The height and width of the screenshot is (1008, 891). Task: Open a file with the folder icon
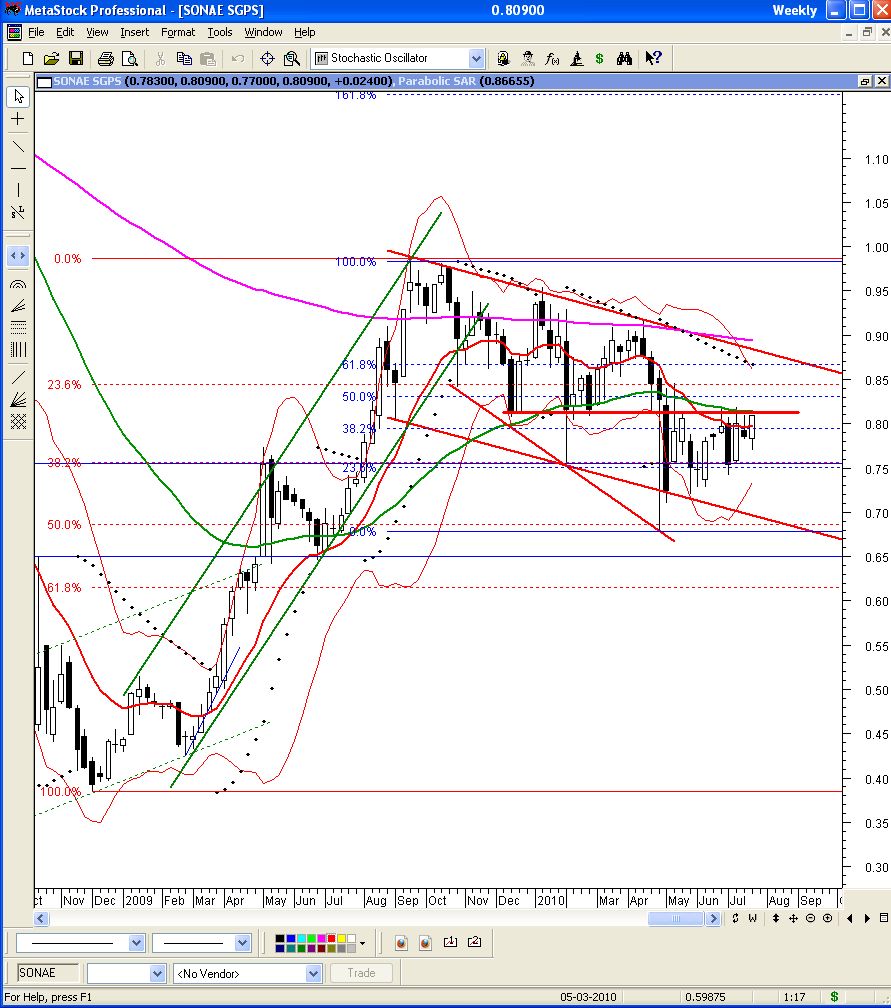(x=51, y=58)
